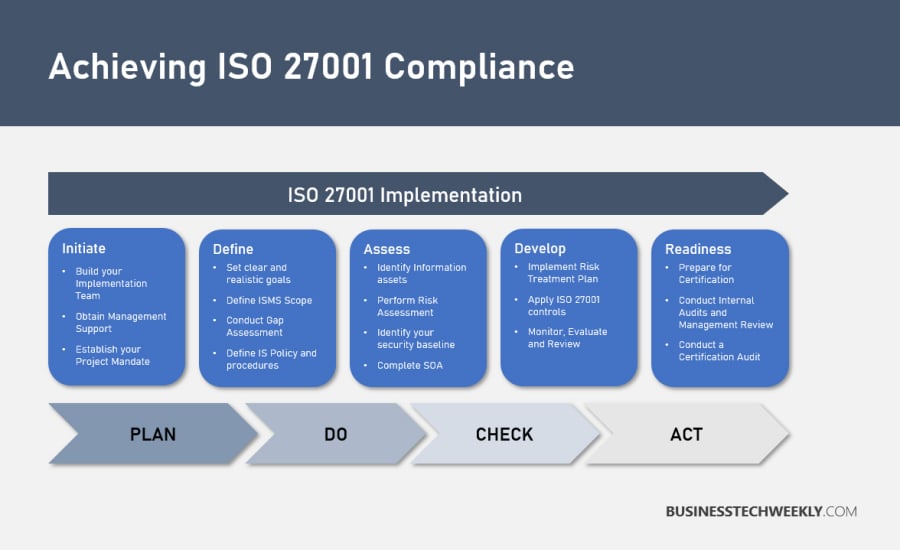Select 'Define IS Policy and procedures' bullet

(x=271, y=359)
